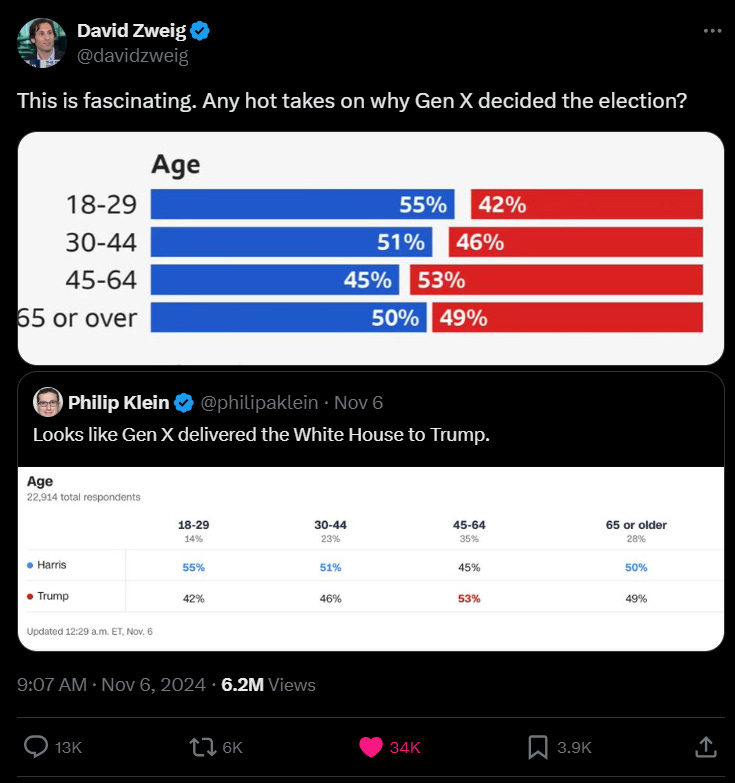Click the Nov 6 quoted tweet date

(358, 402)
